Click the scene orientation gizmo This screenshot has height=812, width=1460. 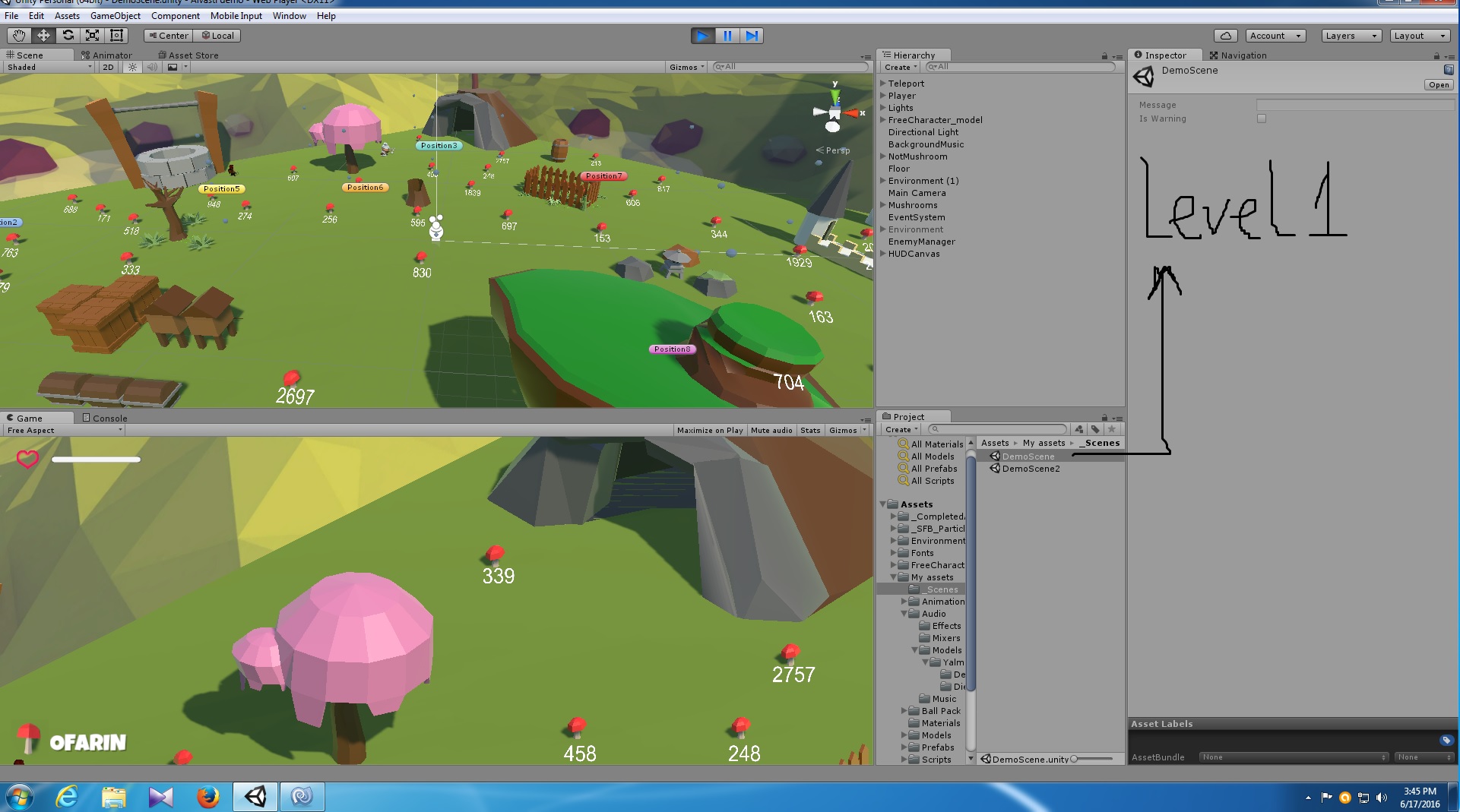click(x=835, y=112)
